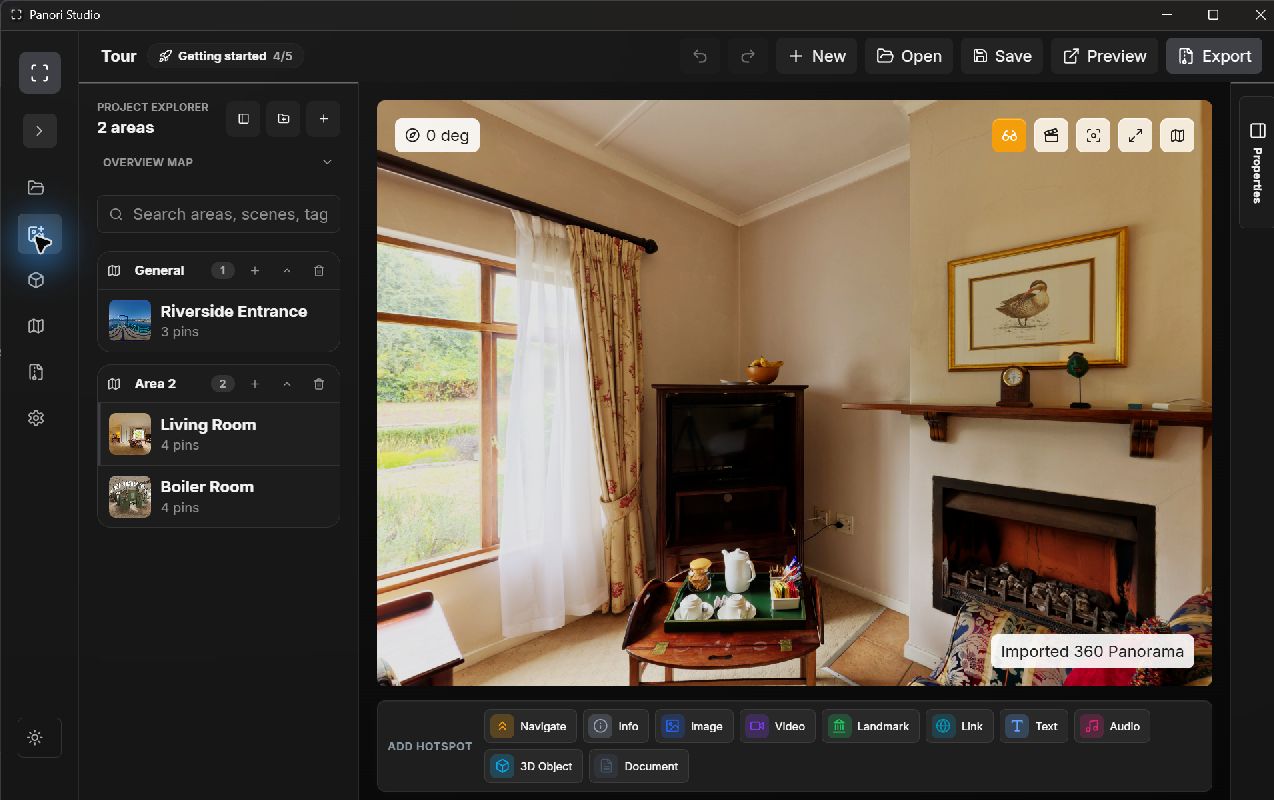
Task: Select the Riverside Entrance scene
Action: 218,320
